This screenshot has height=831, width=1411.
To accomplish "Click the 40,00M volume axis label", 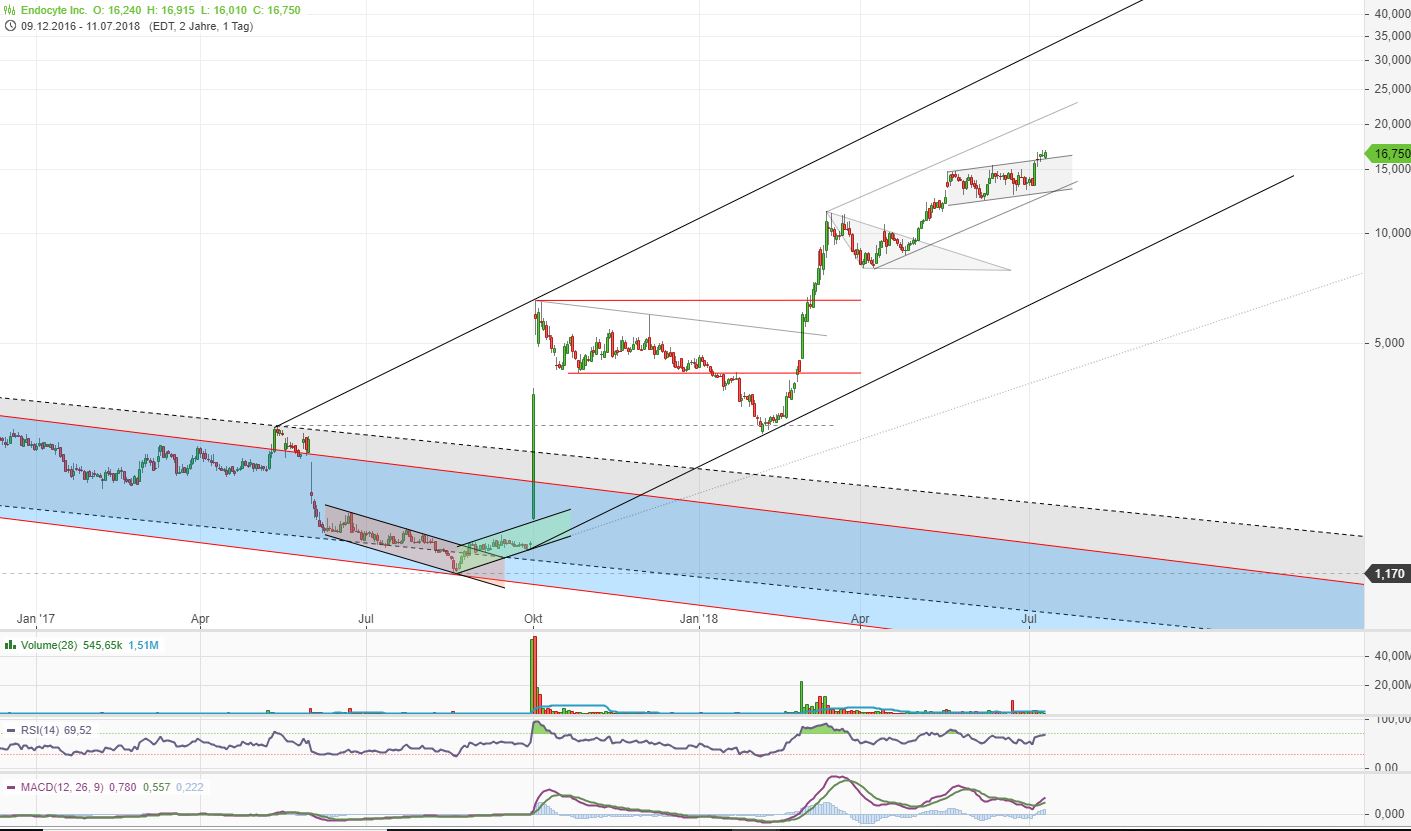I will coord(1391,657).
